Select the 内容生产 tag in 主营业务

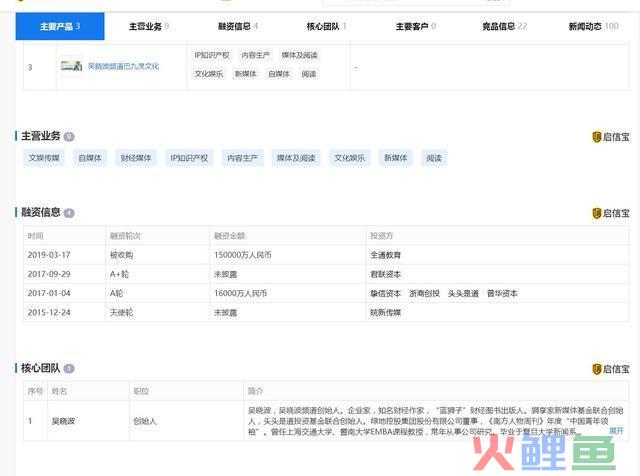[242, 158]
